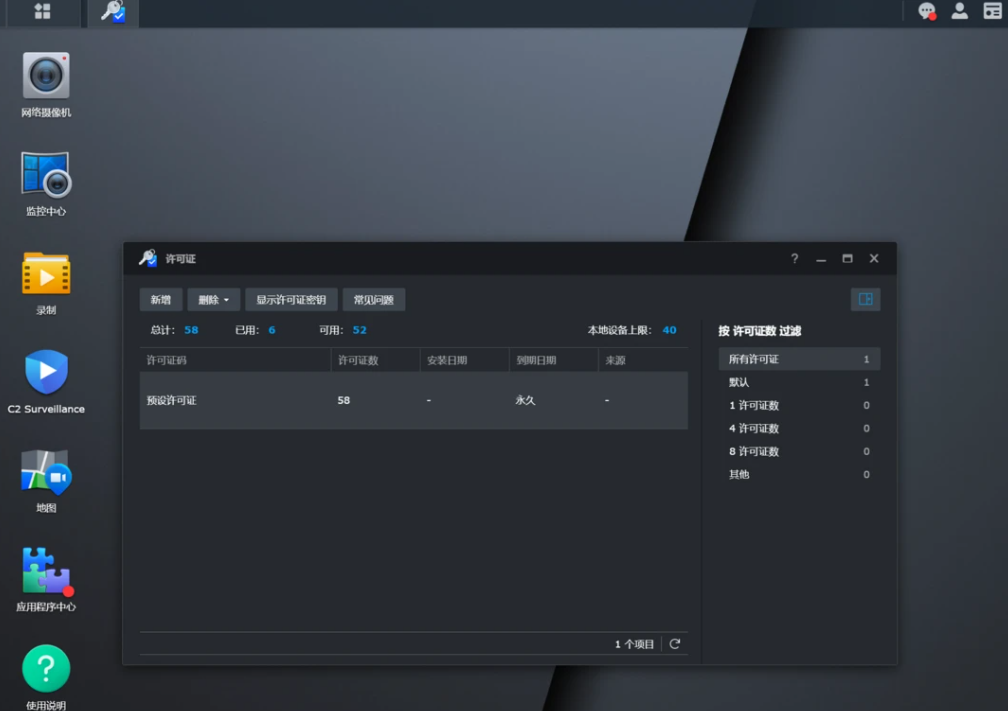Viewport: 1008px width, 711px height.
Task: Filter by 1 许可证数
Action: point(799,405)
